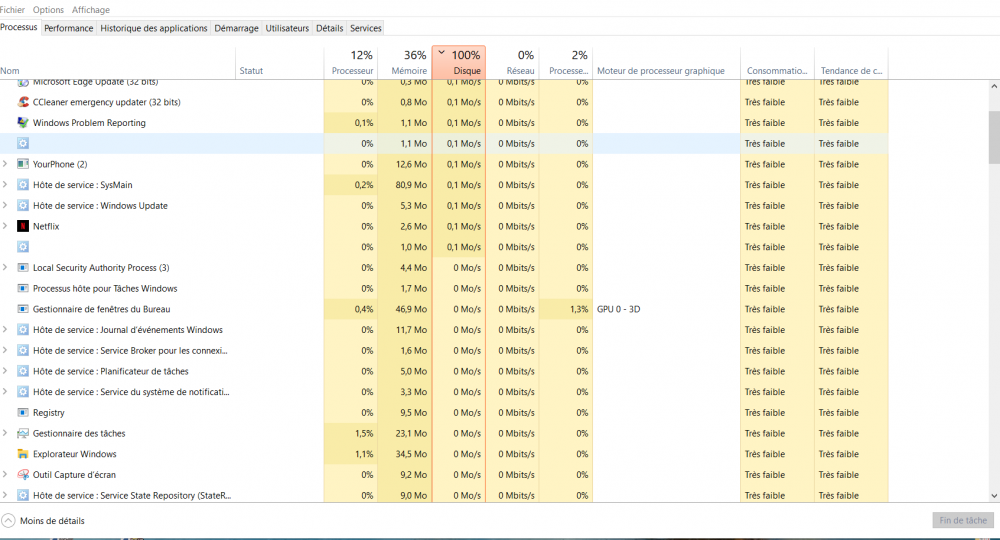This screenshot has width=1000, height=540.
Task: Expand the Planificateur de tâches service host
Action: pyautogui.click(x=5, y=371)
